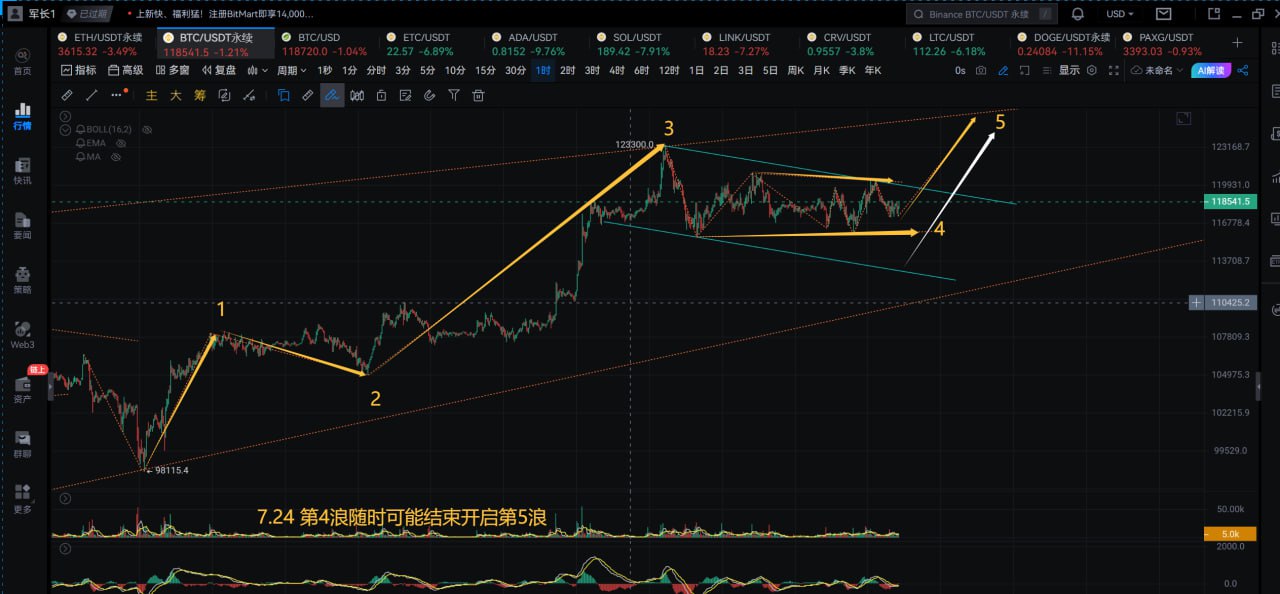Screen dimensions: 1280x594
Task: Click the share icon beside AI解读
Action: coord(1243,71)
